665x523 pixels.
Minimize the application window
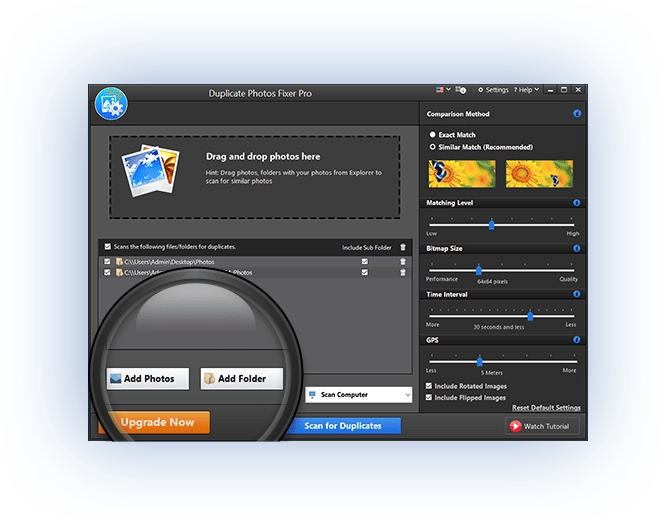point(550,90)
